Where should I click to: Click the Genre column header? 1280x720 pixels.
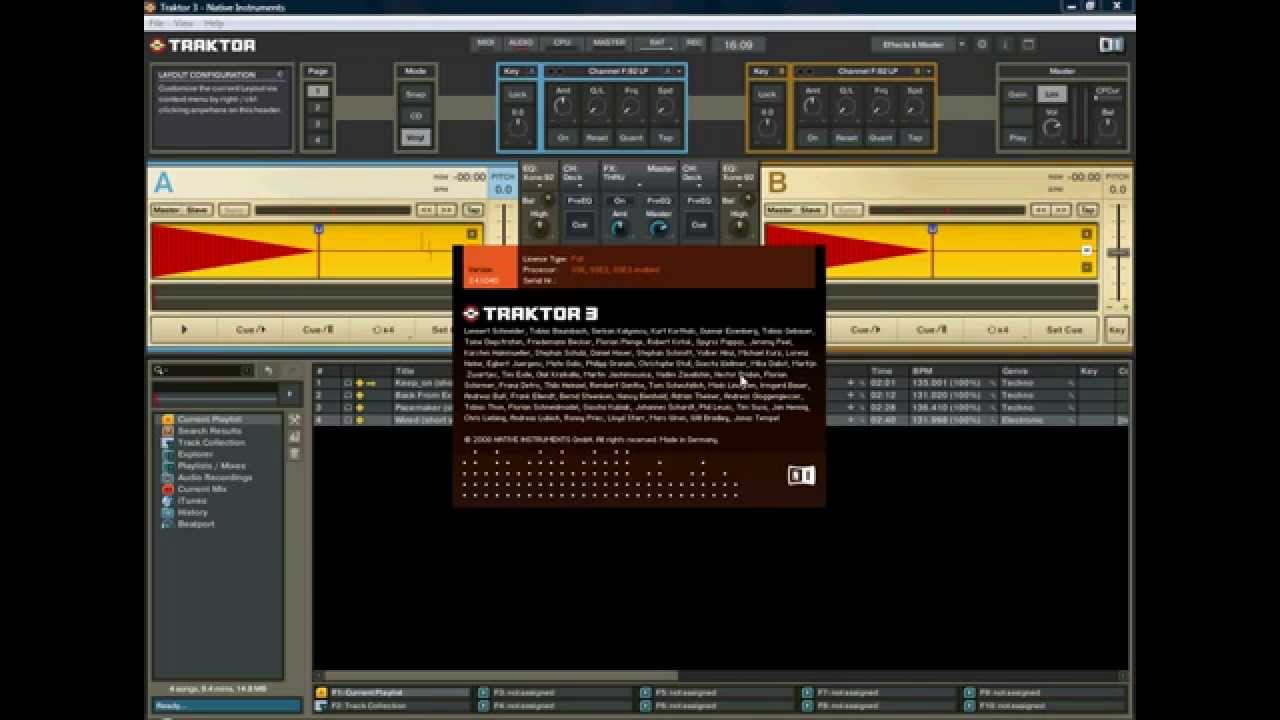(1038, 371)
